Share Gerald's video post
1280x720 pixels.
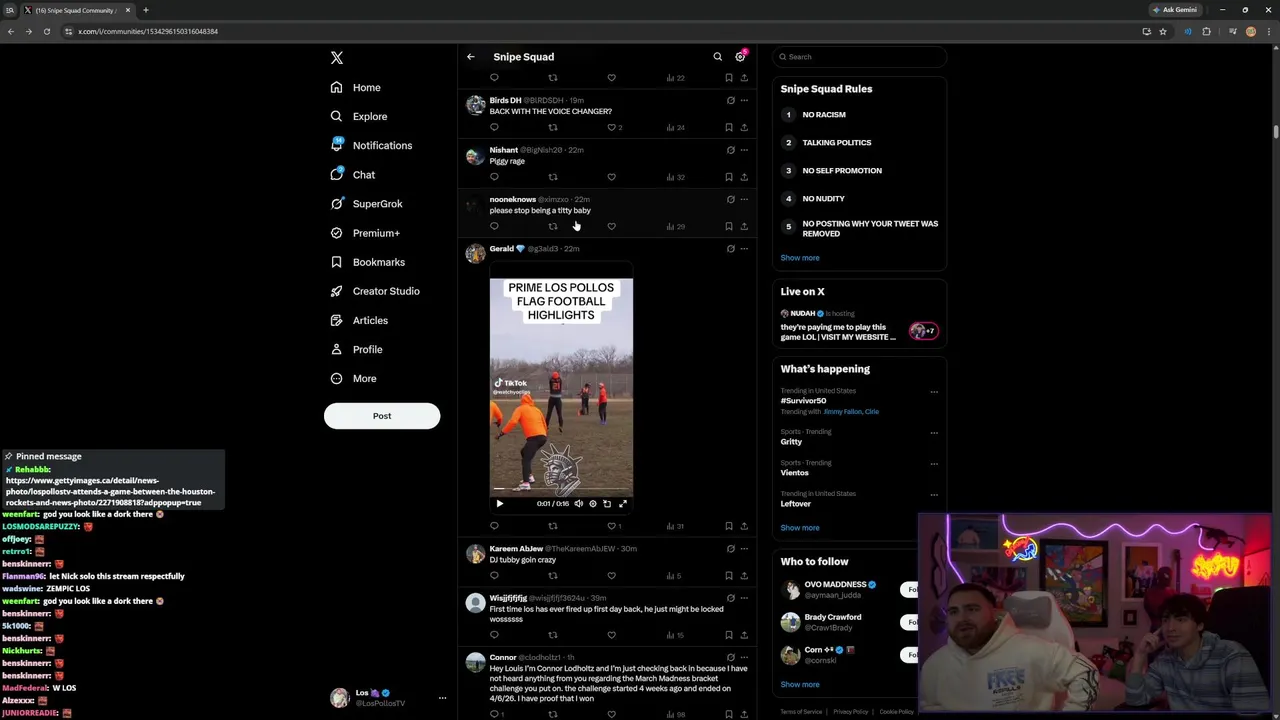pyautogui.click(x=744, y=526)
